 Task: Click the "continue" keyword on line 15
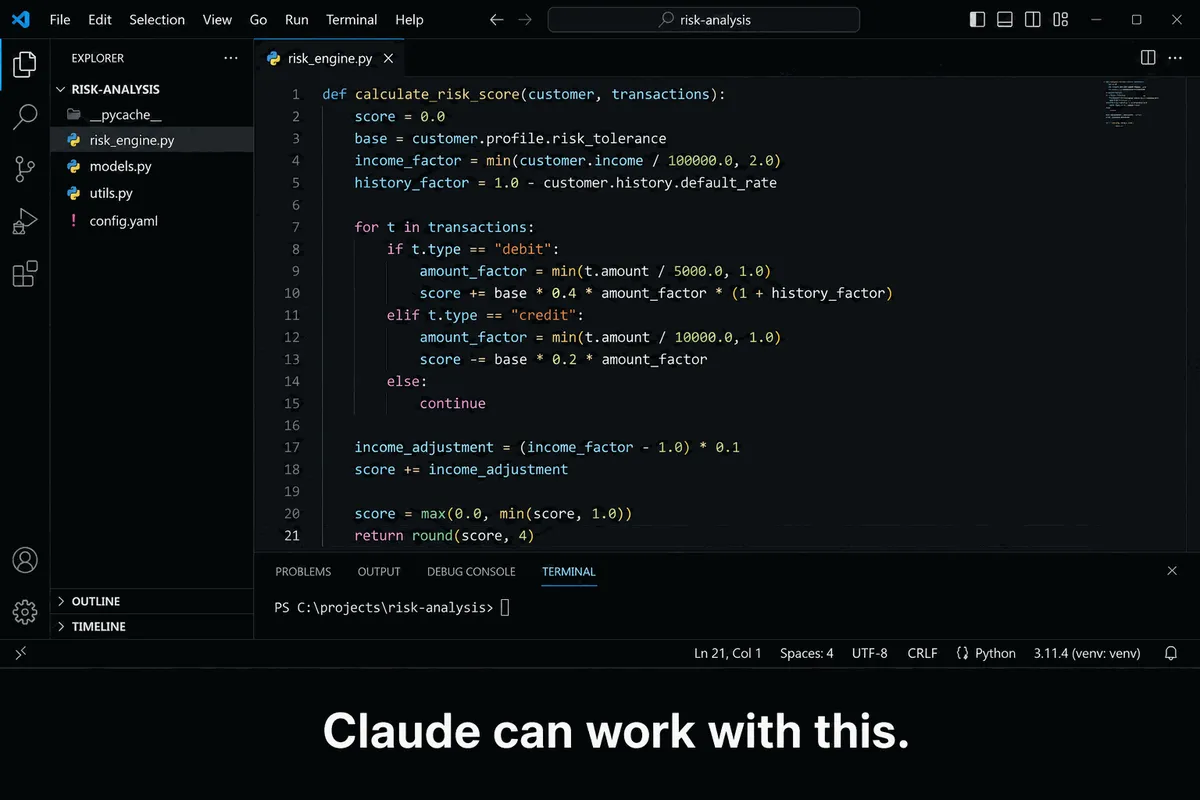click(x=452, y=403)
